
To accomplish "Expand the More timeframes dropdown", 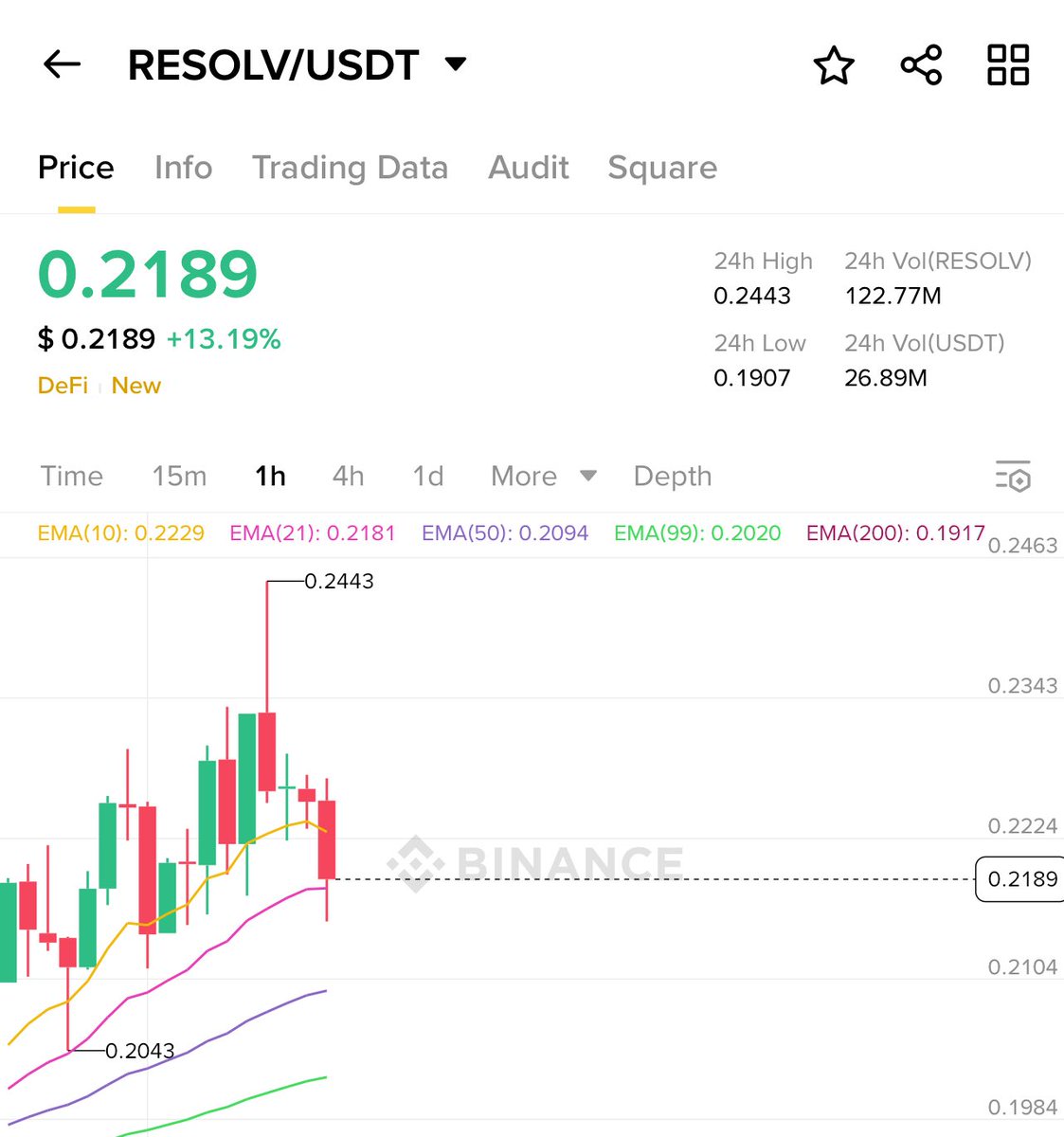I will point(544,476).
